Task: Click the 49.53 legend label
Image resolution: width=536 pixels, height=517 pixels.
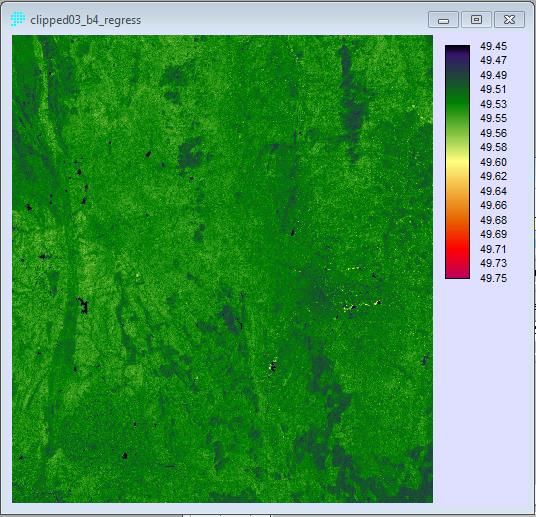Action: 493,104
